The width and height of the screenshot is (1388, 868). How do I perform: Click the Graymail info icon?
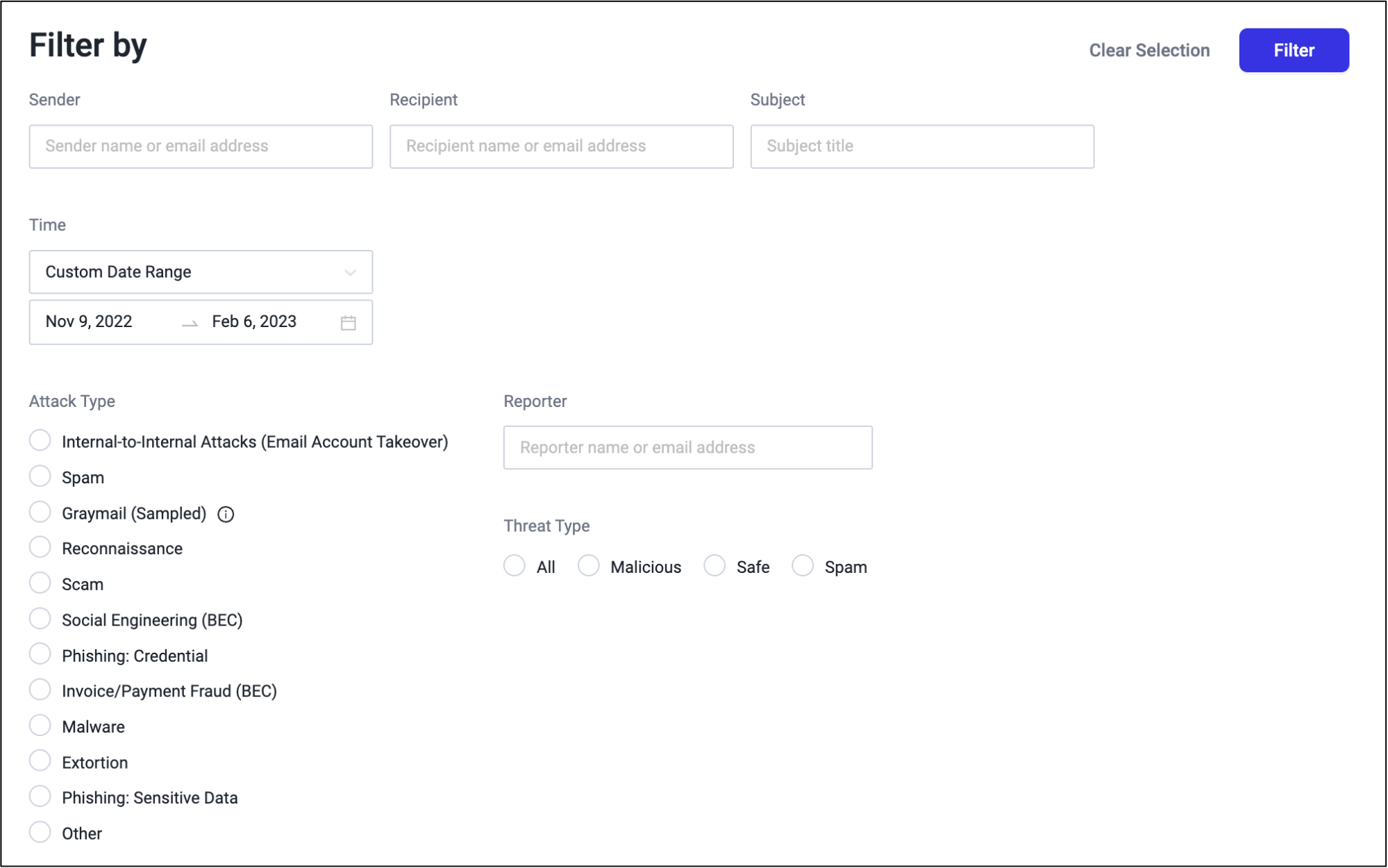pyautogui.click(x=226, y=514)
